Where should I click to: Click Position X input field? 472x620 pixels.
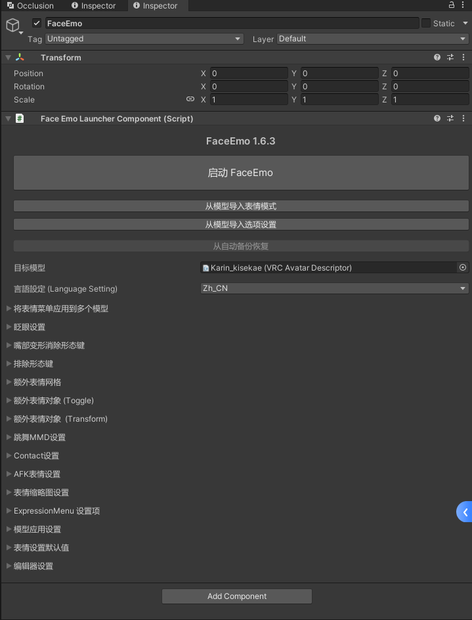pos(249,73)
